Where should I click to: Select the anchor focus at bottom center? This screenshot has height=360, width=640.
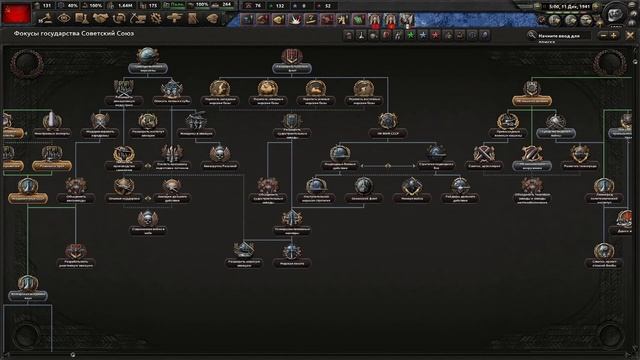point(291,255)
